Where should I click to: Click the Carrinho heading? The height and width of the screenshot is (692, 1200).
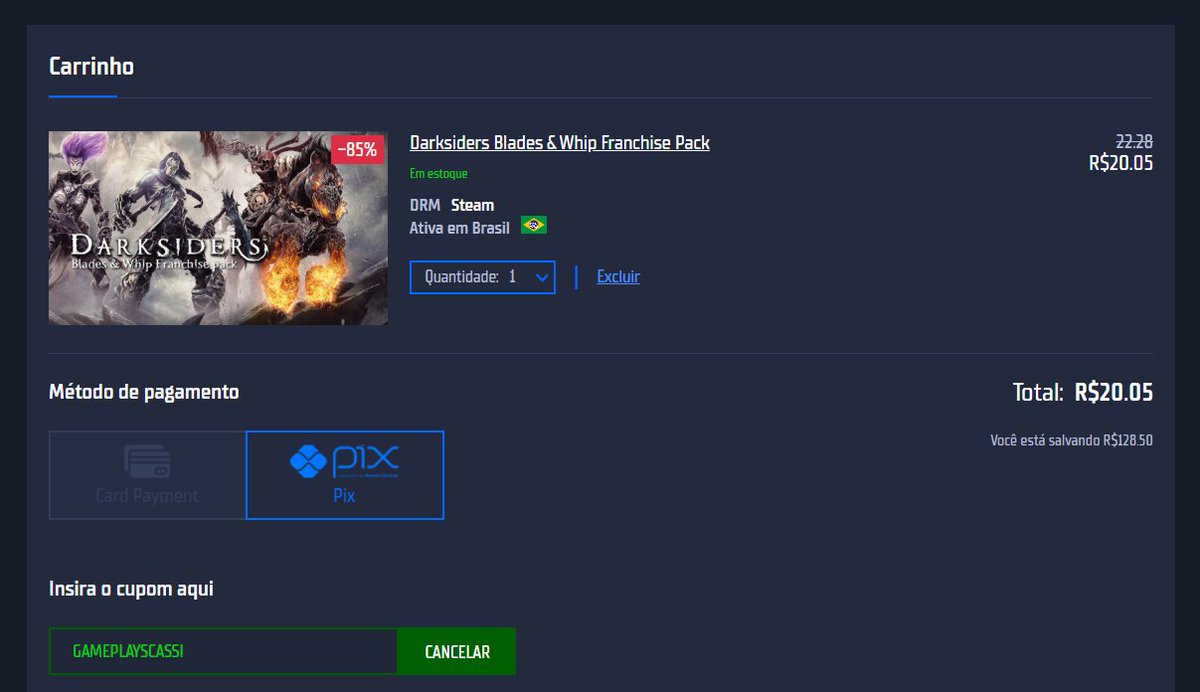point(91,67)
